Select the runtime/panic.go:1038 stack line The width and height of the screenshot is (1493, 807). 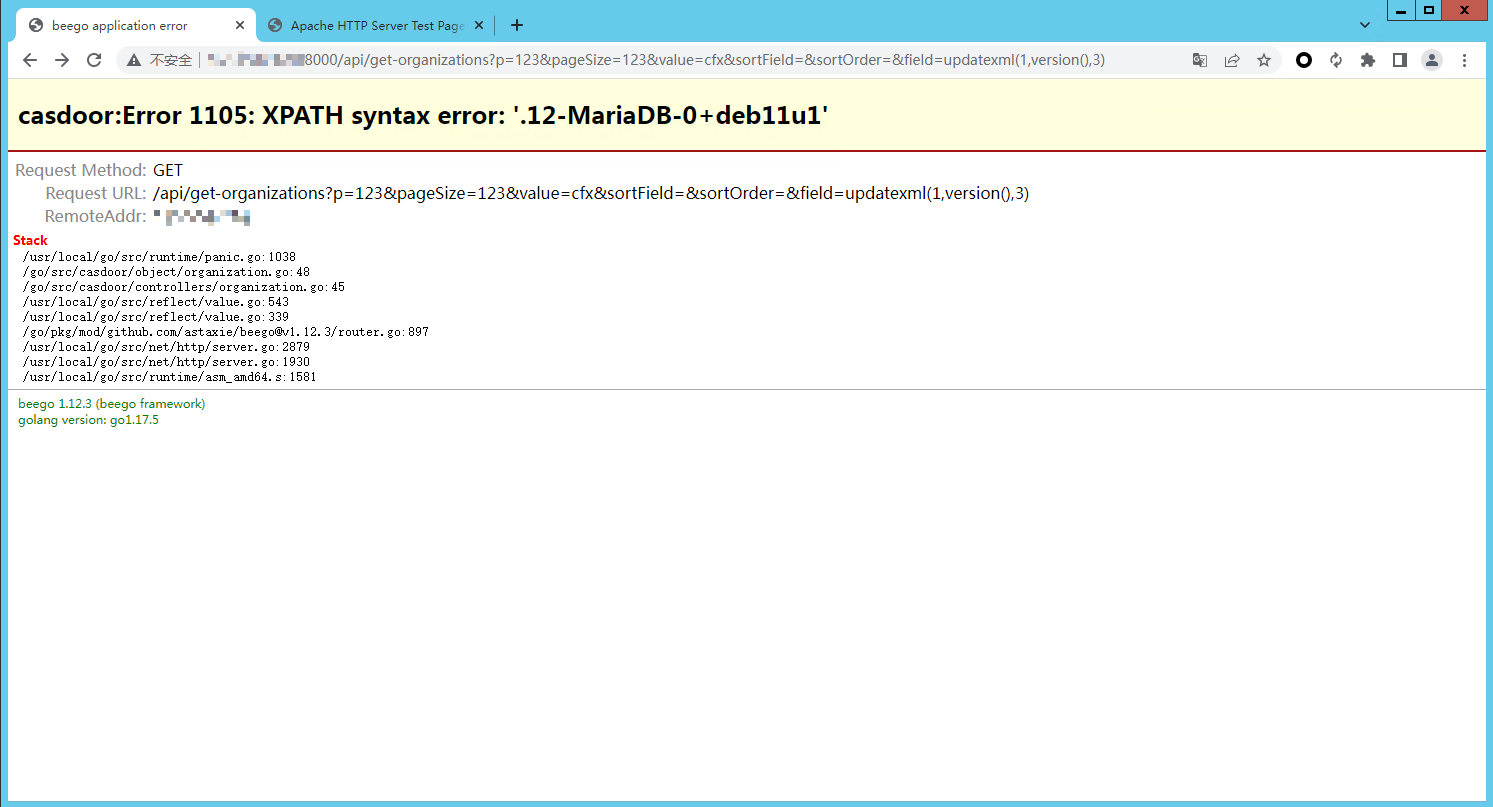click(159, 257)
